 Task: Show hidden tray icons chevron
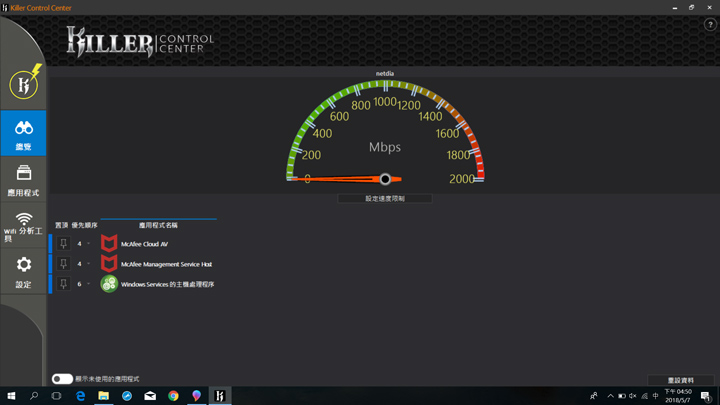point(610,396)
